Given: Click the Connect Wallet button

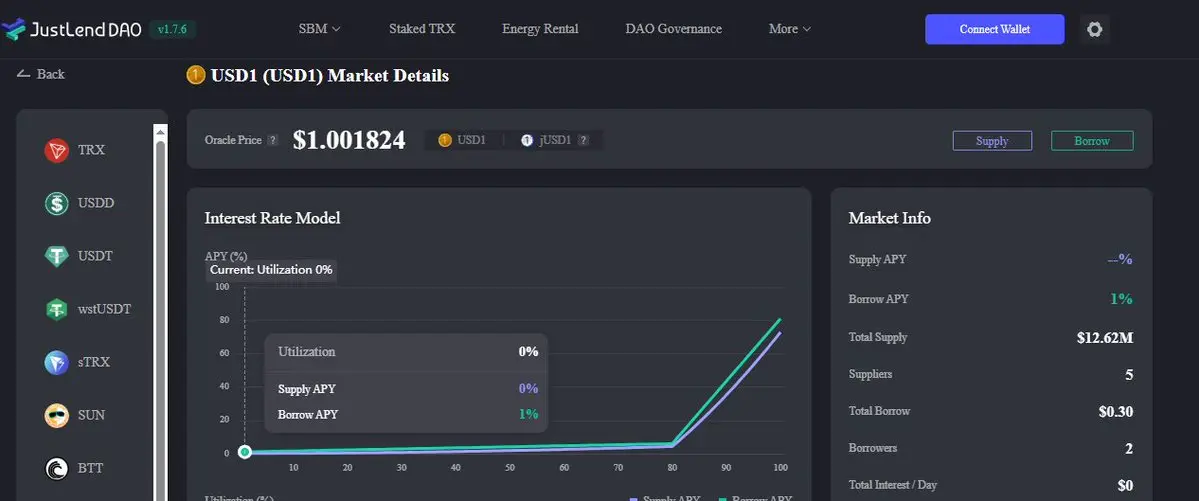Looking at the screenshot, I should click(x=995, y=29).
